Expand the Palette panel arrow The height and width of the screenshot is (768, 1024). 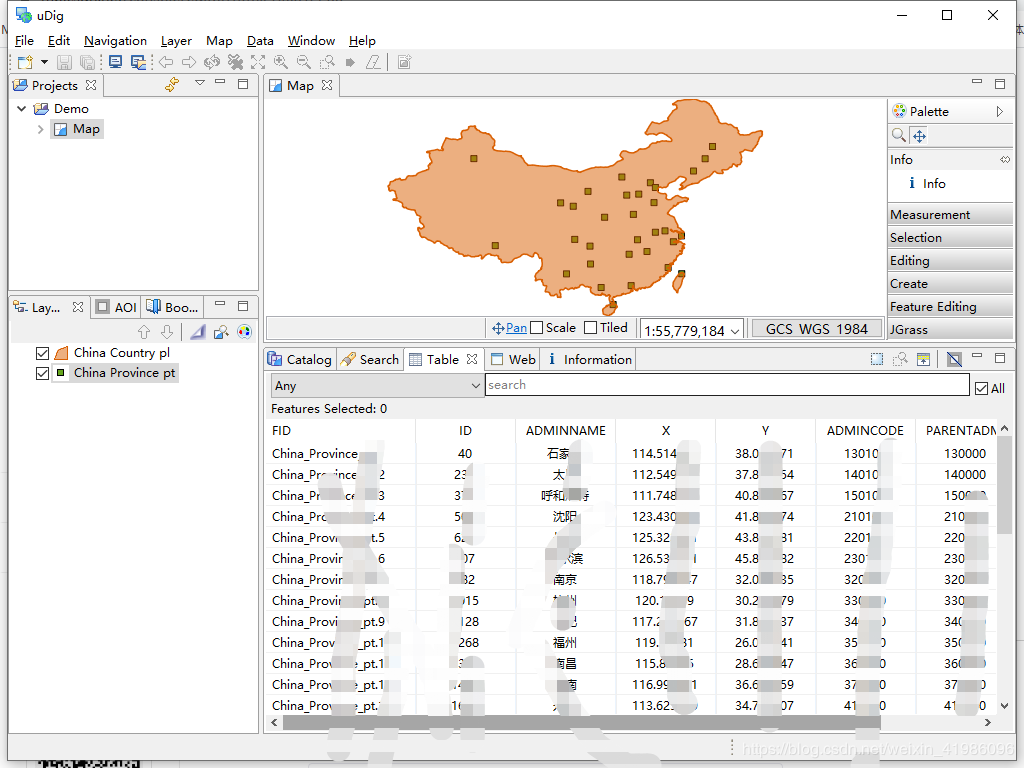click(999, 112)
